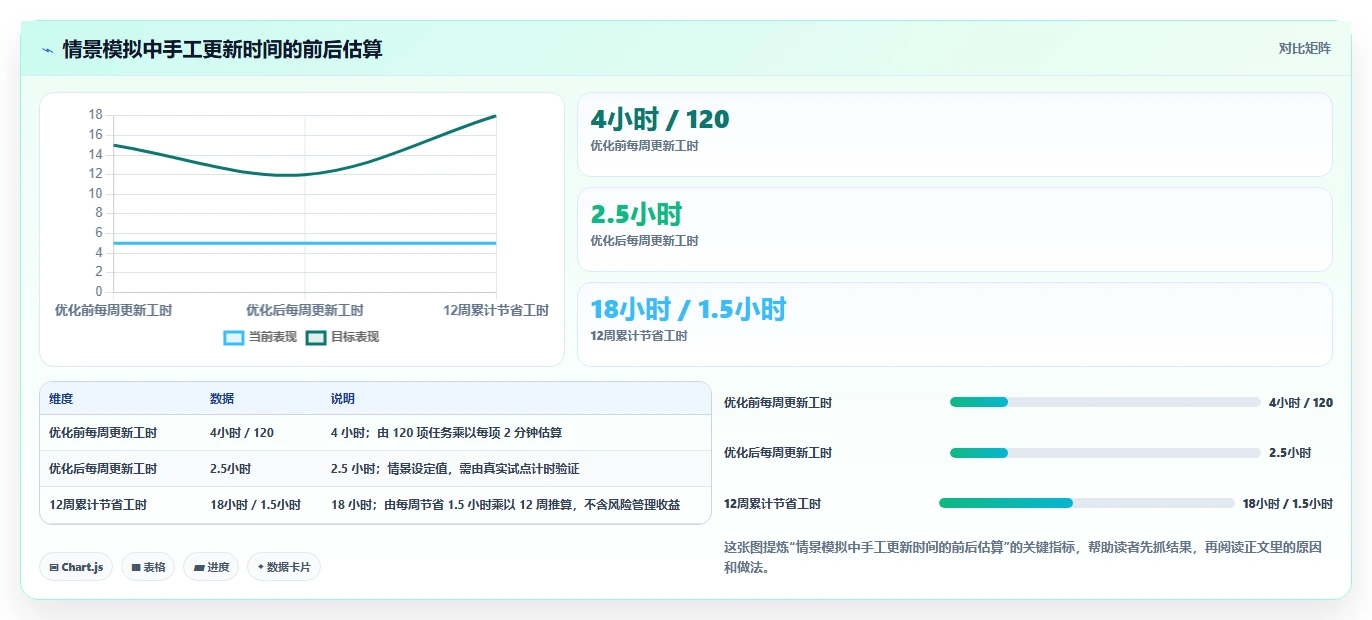The width and height of the screenshot is (1372, 620).
Task: Click the 表格 chip
Action: click(148, 567)
